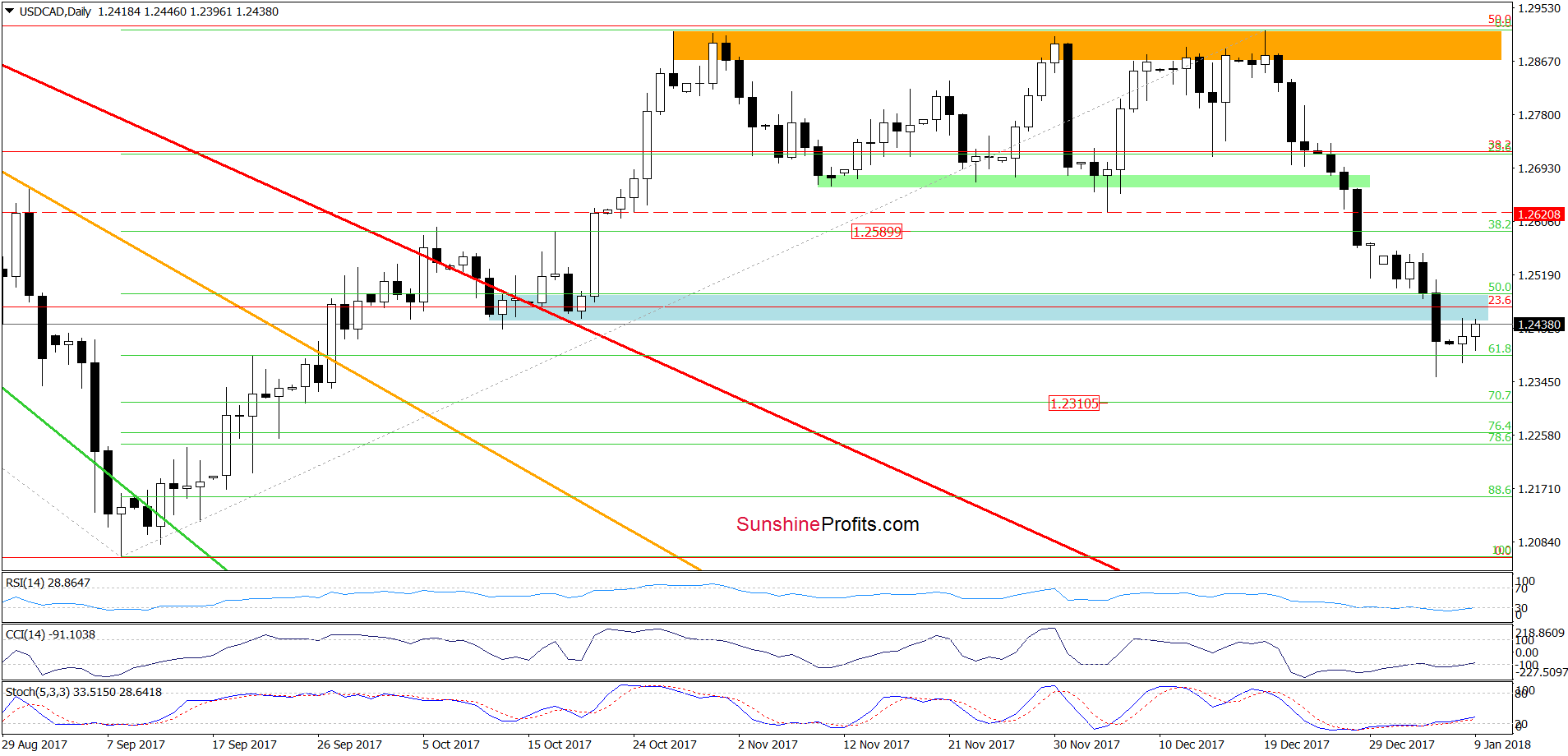Click the green 70.7 Fibonacci level label
This screenshot has height=756, width=1568.
click(1500, 395)
